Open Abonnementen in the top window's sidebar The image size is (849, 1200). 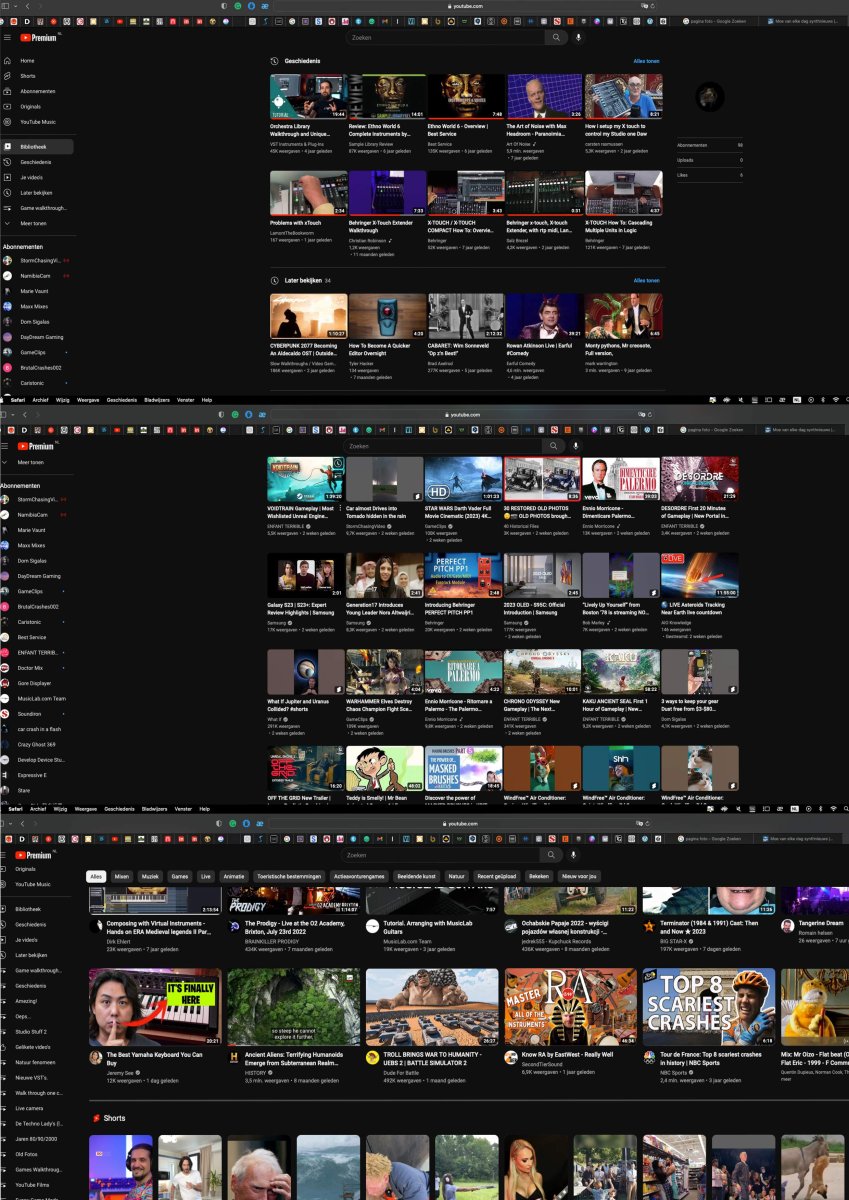37,91
